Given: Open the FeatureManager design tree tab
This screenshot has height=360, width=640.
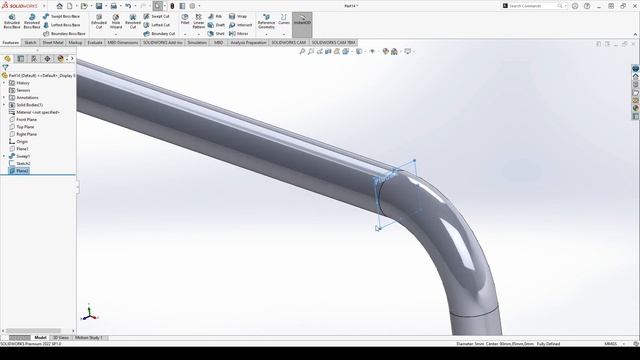Looking at the screenshot, I should [7, 59].
